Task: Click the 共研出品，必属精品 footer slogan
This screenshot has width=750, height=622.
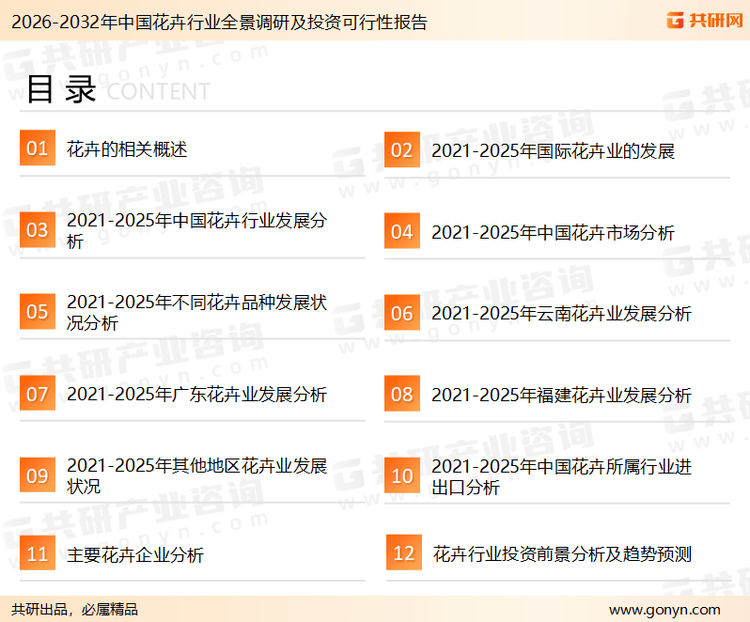Action: pyautogui.click(x=75, y=609)
